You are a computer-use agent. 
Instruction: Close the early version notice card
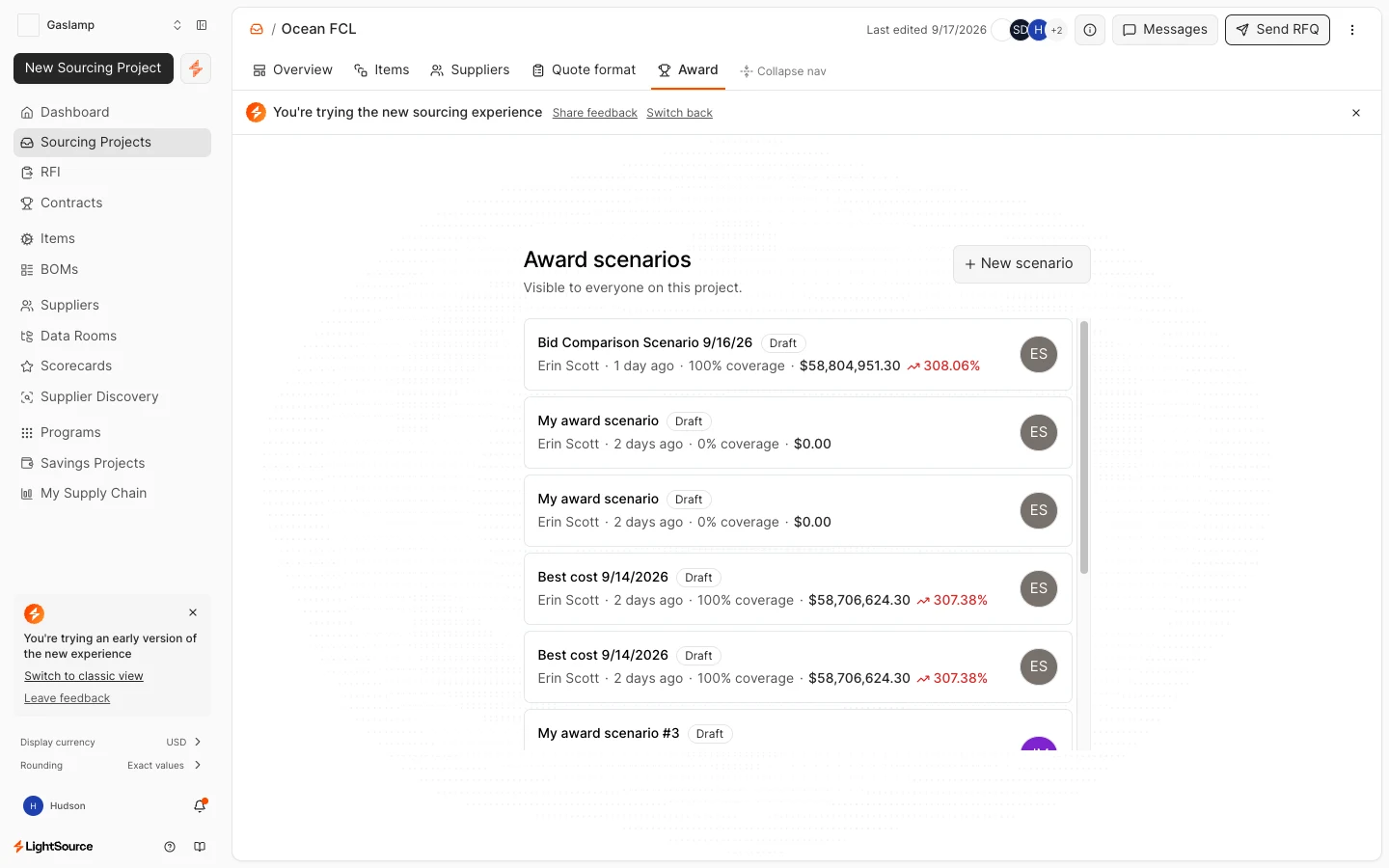point(193,612)
